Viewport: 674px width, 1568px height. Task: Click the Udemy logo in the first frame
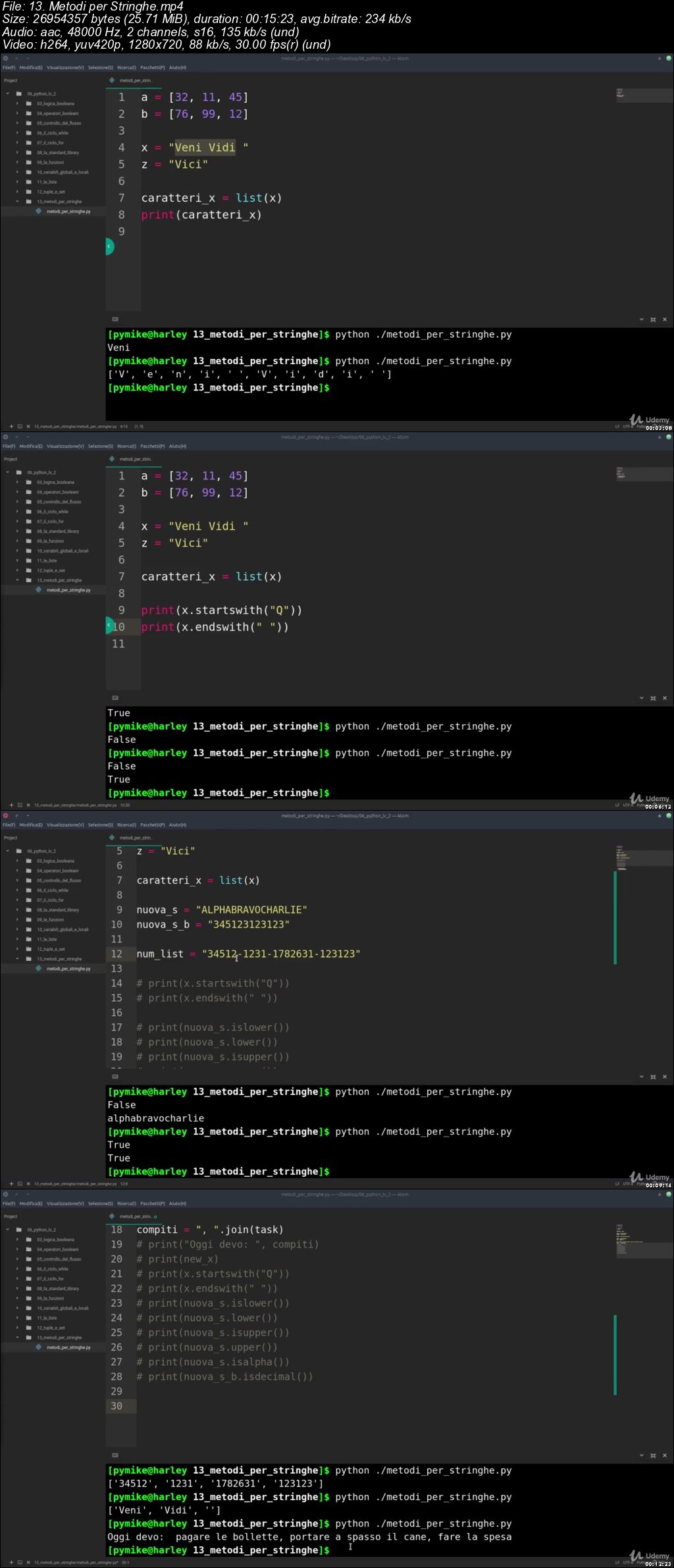[649, 420]
